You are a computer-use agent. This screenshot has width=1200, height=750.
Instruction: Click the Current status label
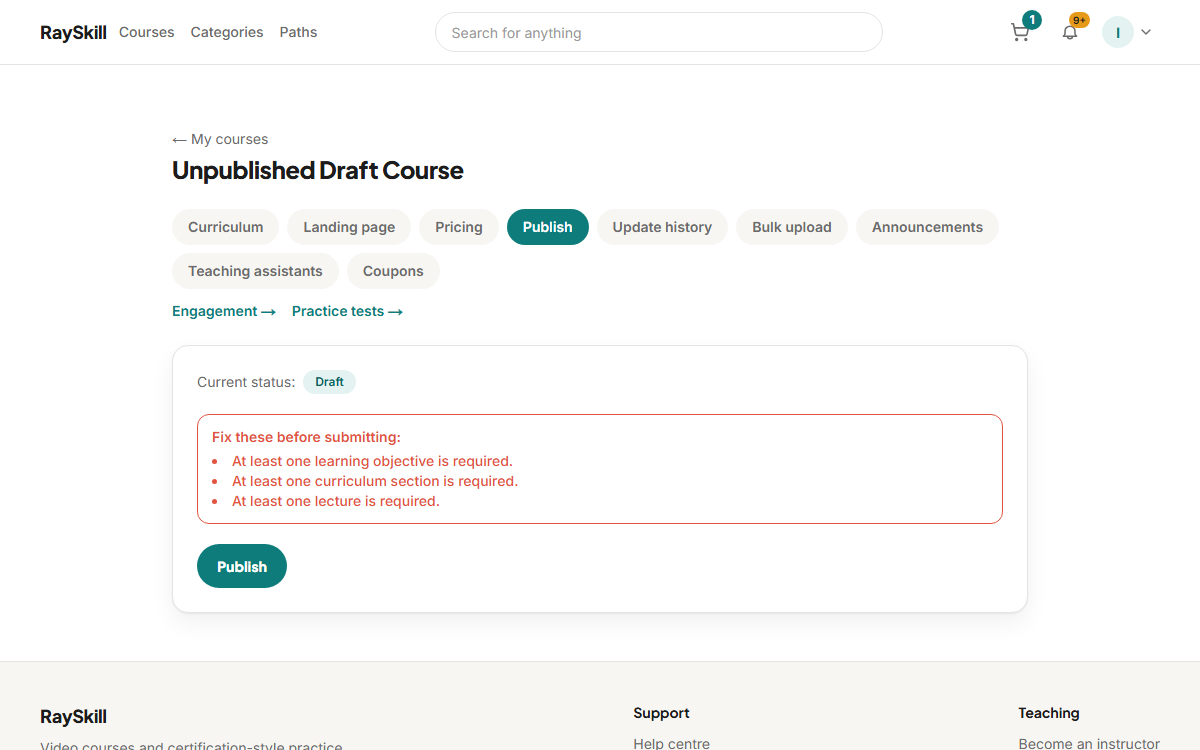point(246,382)
